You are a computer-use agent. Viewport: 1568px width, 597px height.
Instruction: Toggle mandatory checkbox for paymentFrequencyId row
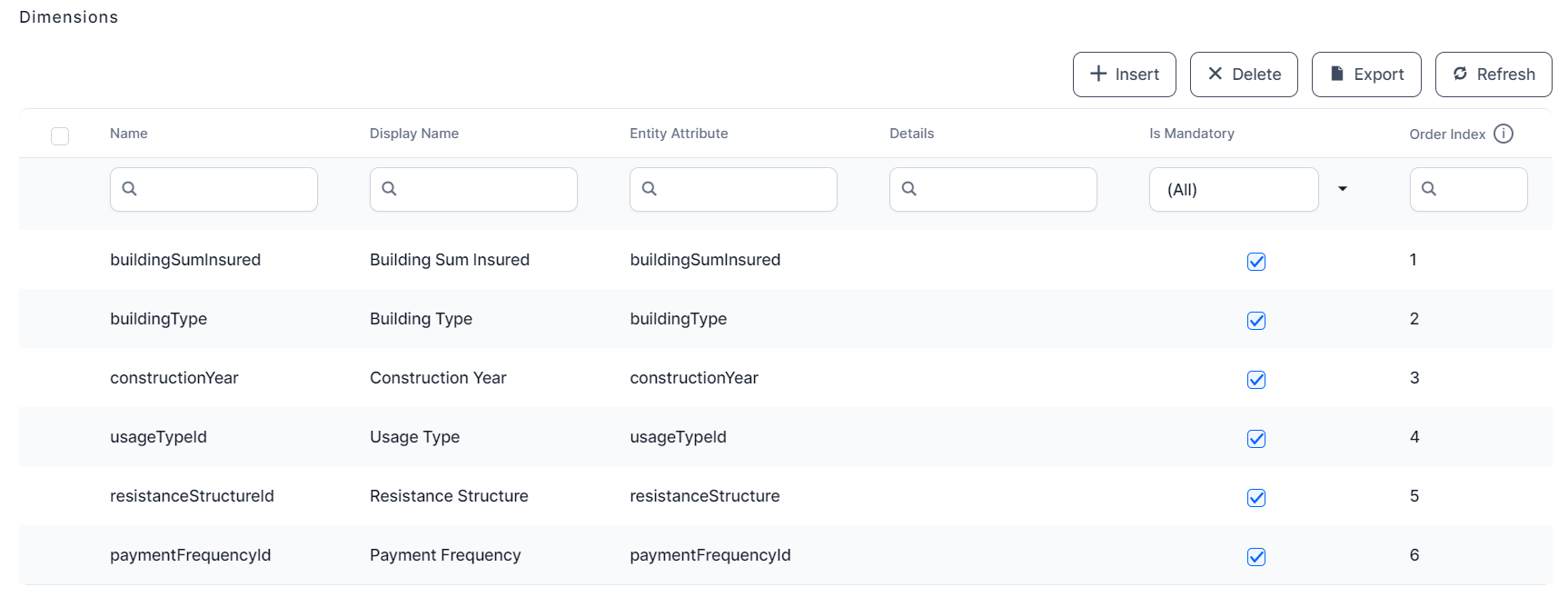1256,557
